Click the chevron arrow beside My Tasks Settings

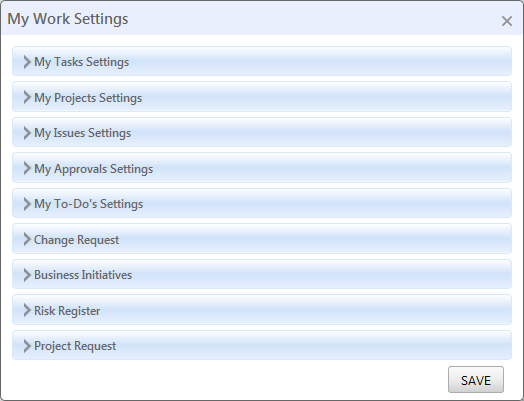27,62
